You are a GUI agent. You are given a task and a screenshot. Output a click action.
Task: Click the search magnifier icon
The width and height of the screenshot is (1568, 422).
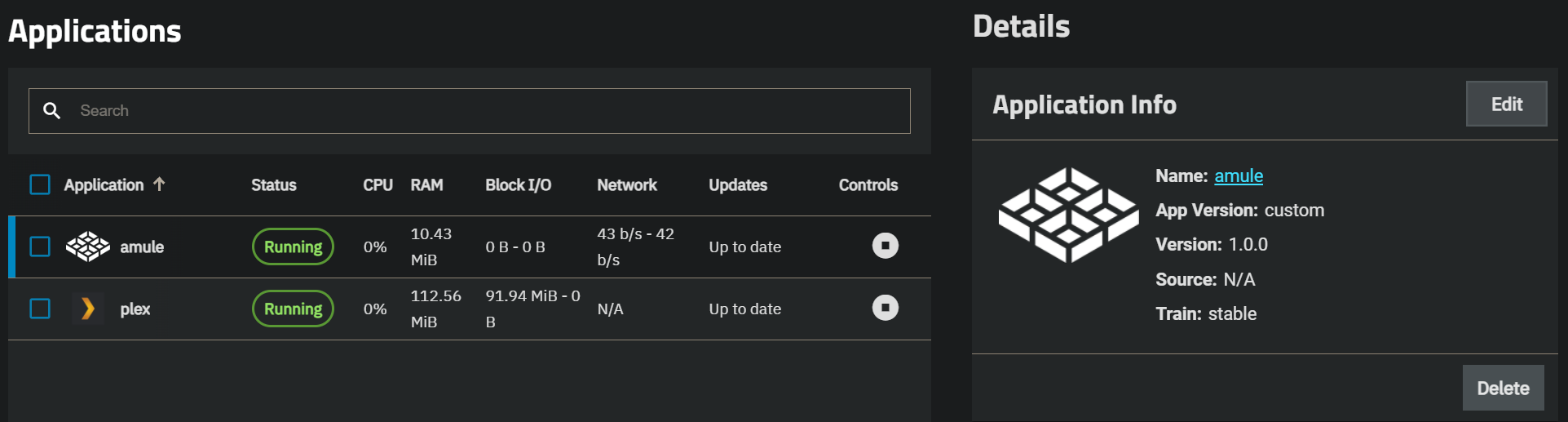[51, 110]
